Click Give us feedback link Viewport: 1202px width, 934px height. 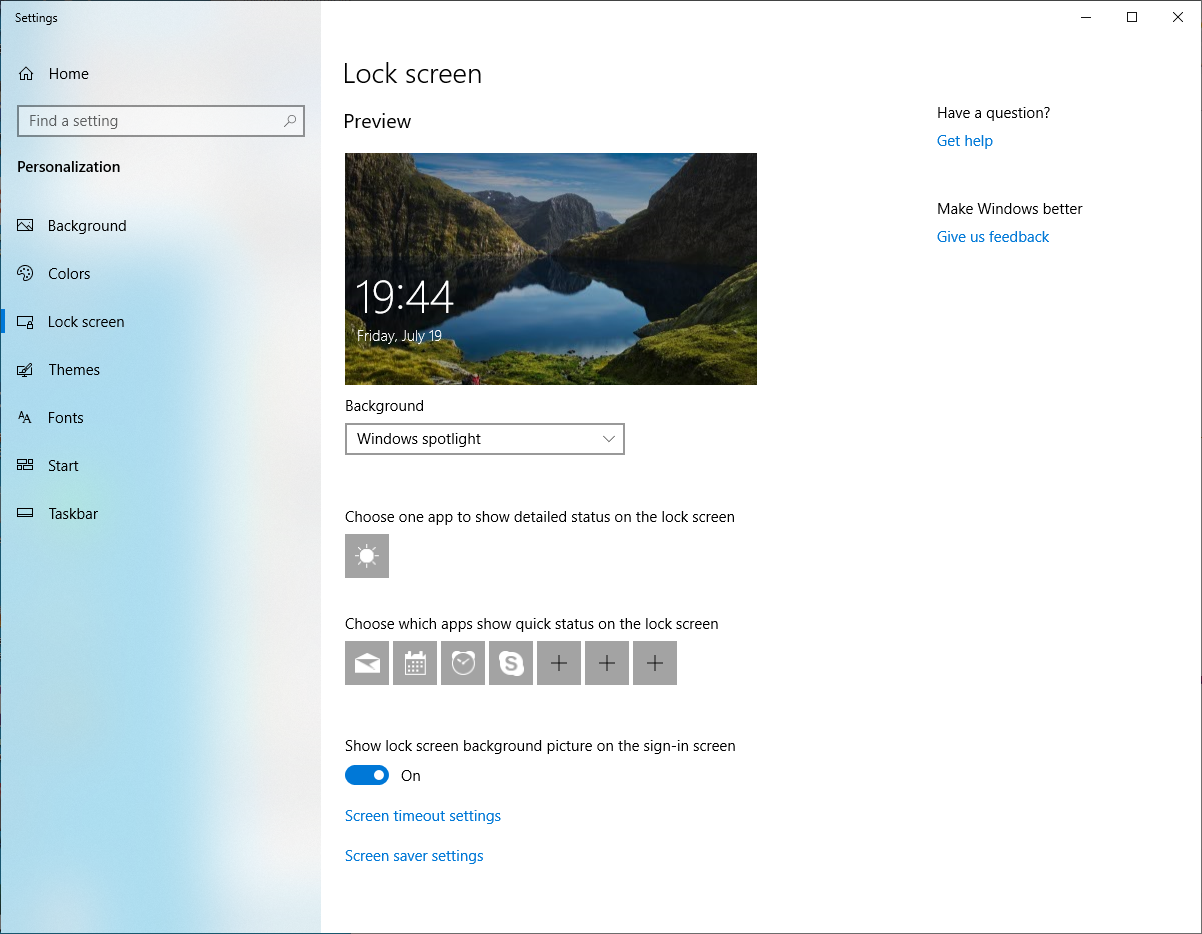pos(993,237)
